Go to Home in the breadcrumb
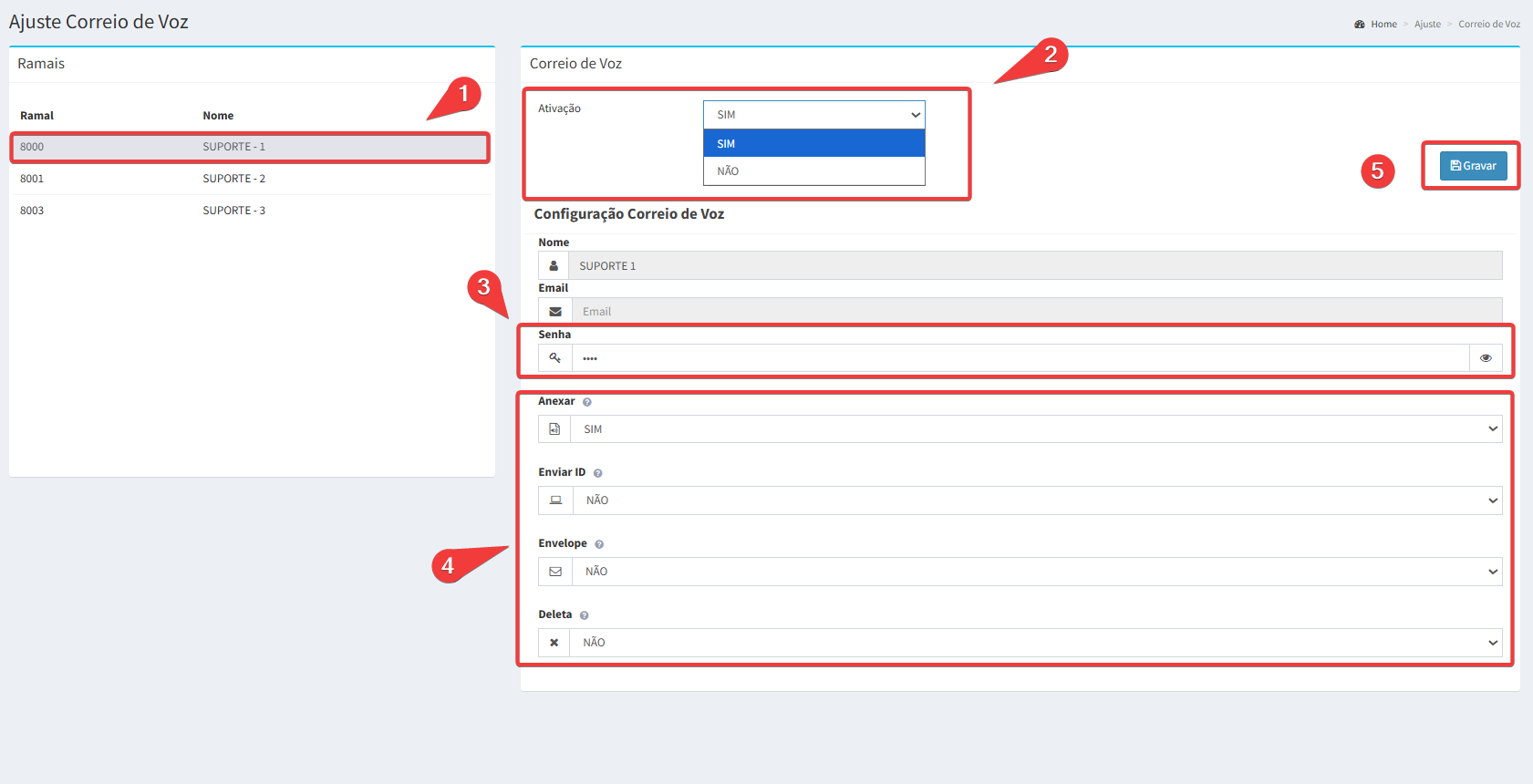The width and height of the screenshot is (1533, 784). click(1383, 25)
